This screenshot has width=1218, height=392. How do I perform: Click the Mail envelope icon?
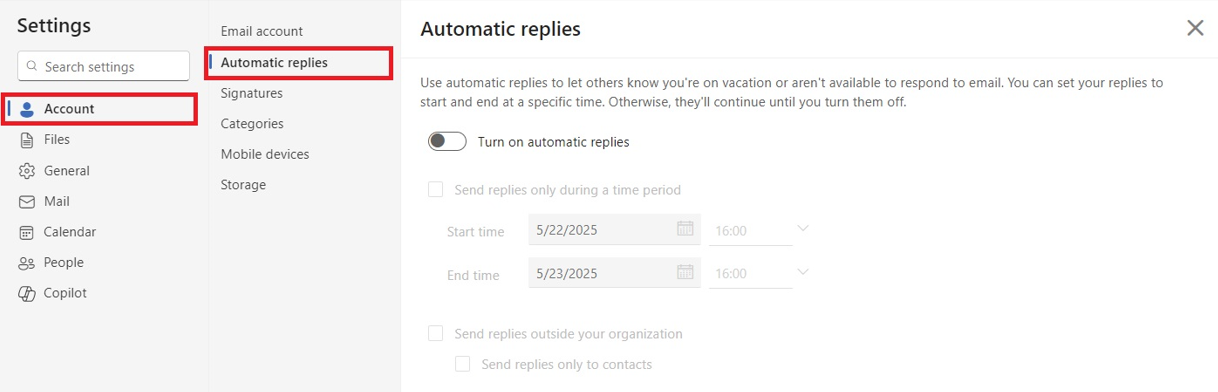(x=27, y=202)
